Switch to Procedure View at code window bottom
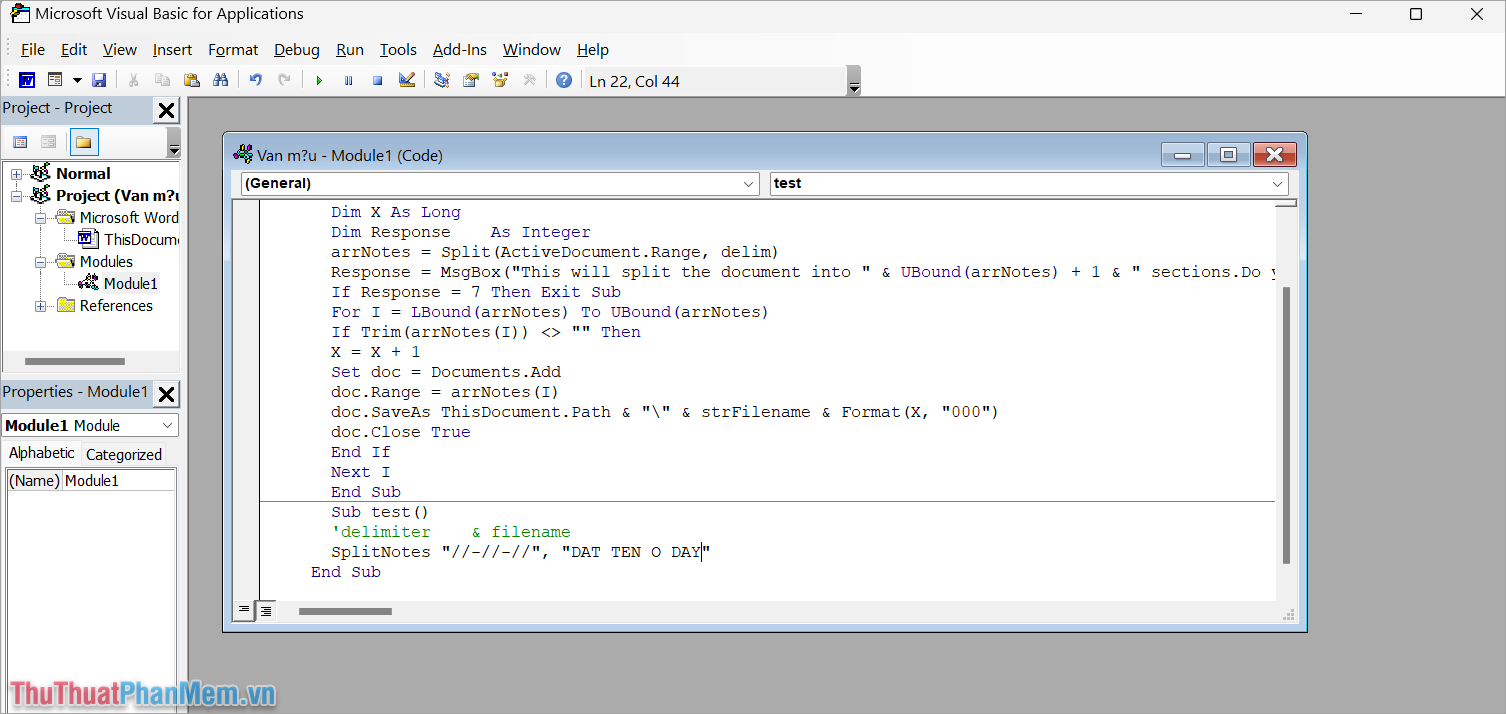1506x714 pixels. [245, 609]
